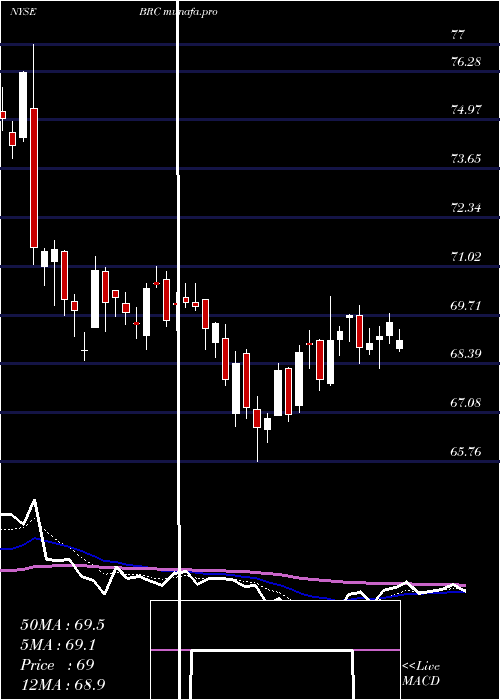500x700 pixels.
Task: Click the 50MA : 69.5 readout
Action: pyautogui.click(x=62, y=625)
